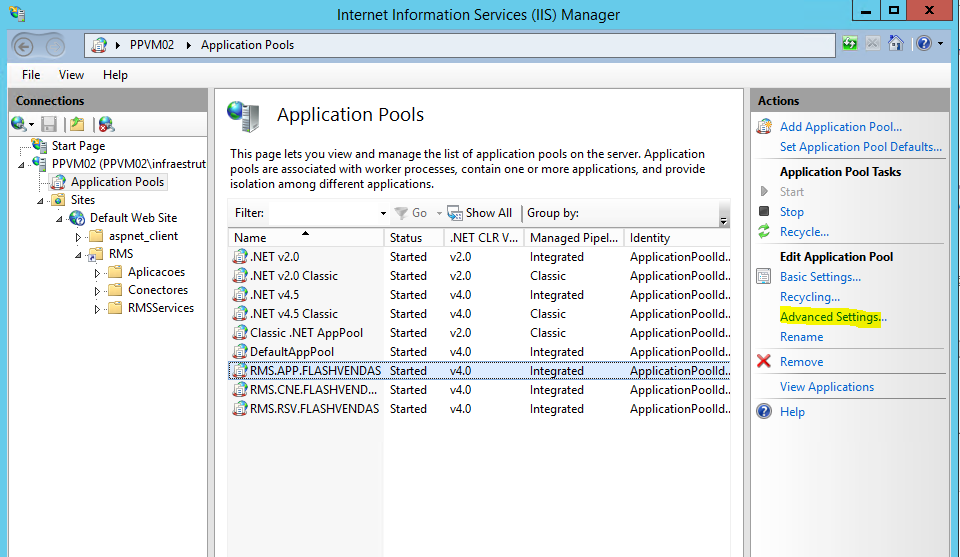Viewport: 960px width, 557px height.
Task: Click the black Stop icon under Tasks
Action: pyautogui.click(x=764, y=212)
